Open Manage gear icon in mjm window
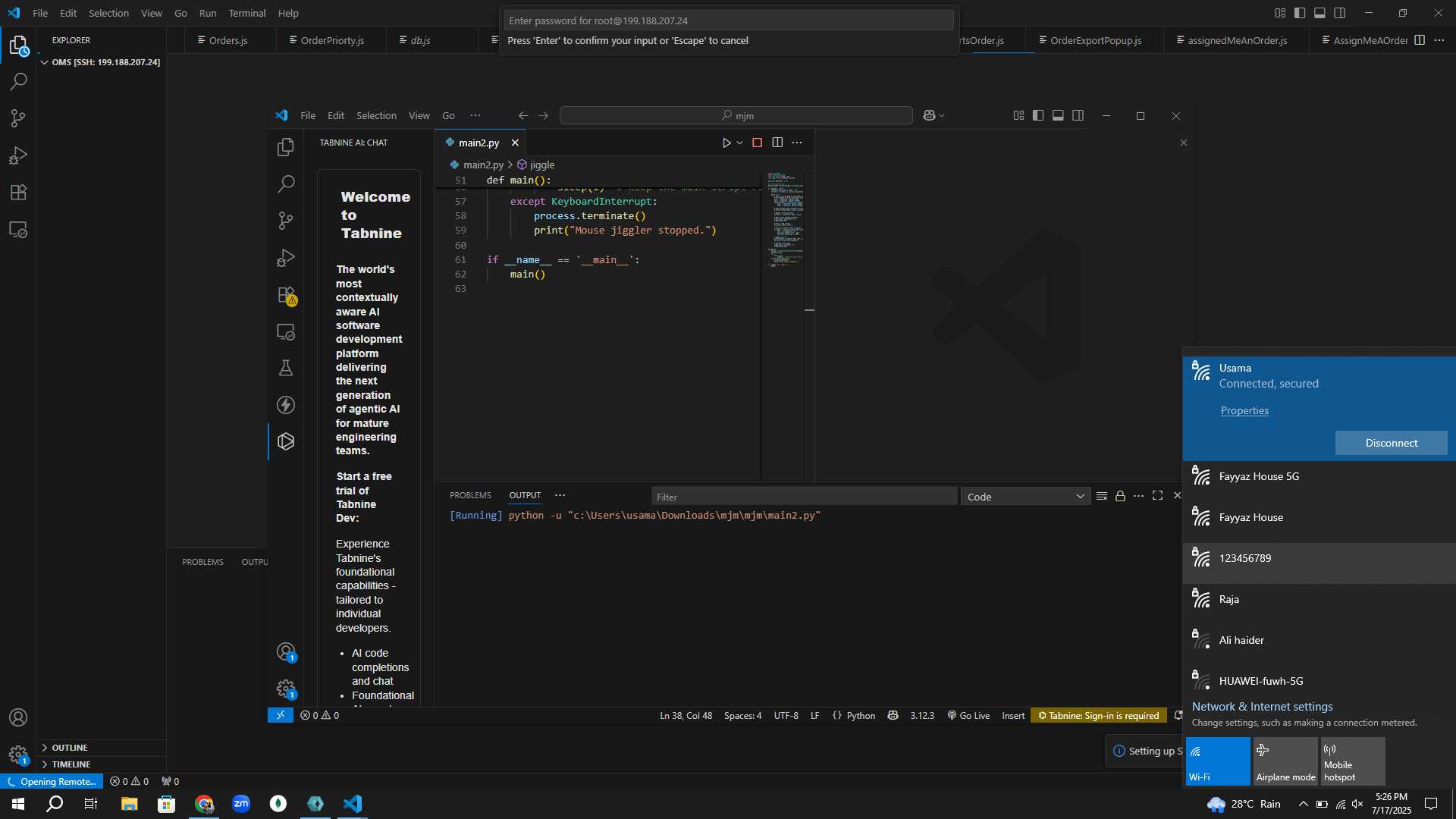This screenshot has width=1456, height=819. tap(286, 689)
